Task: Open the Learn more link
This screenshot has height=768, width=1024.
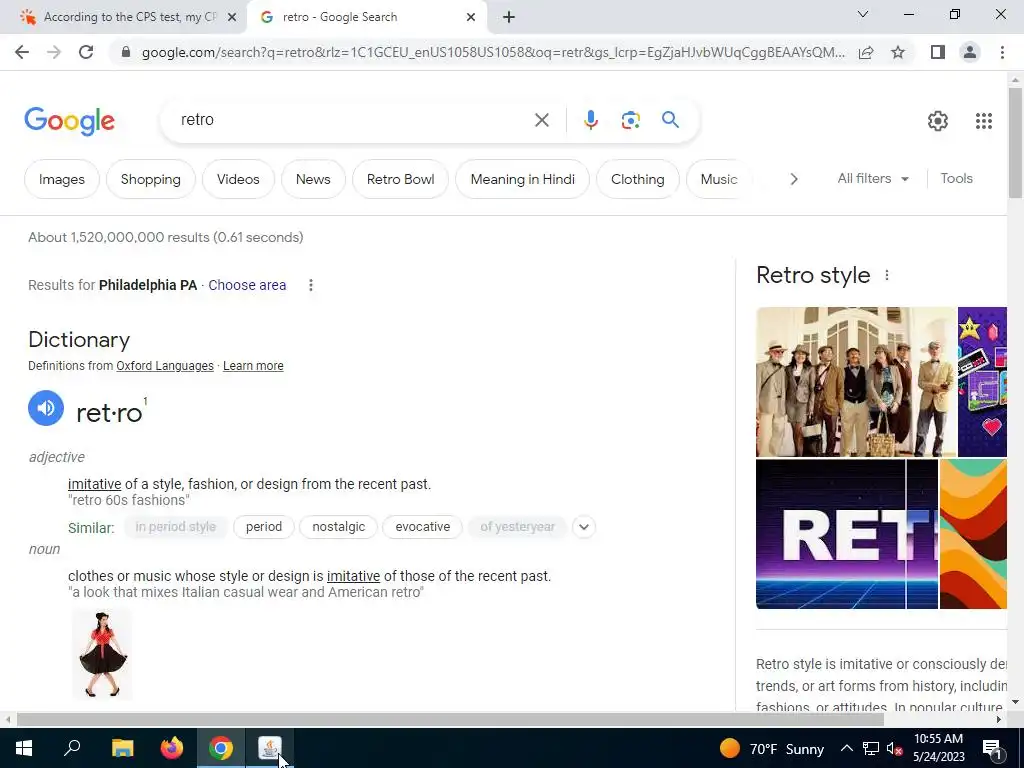Action: click(253, 366)
